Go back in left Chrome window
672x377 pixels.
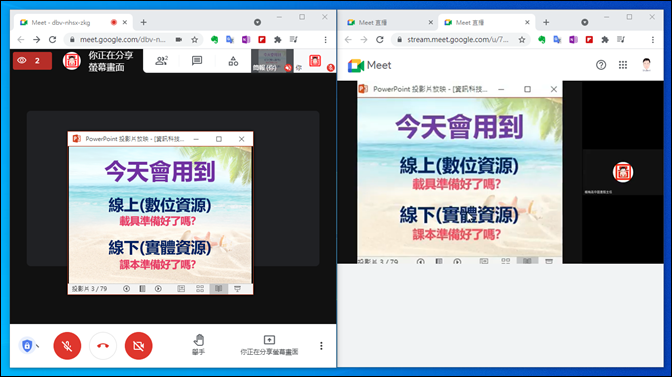pos(21,39)
